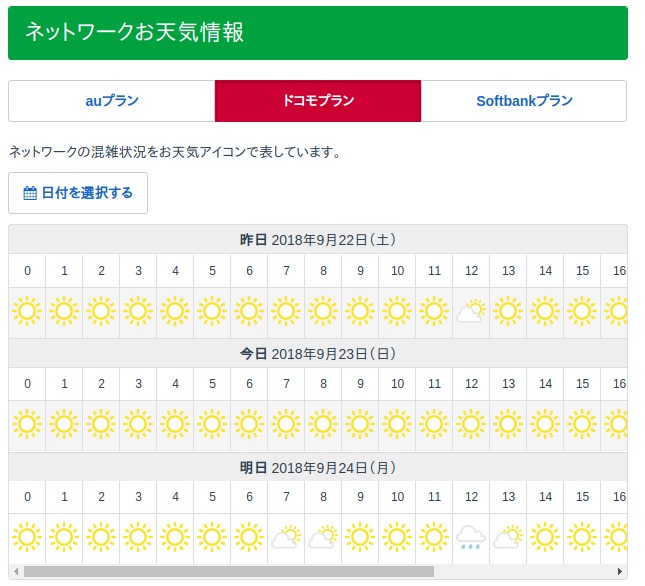Click yesterday's partly cloudy icon at hour 12
The width and height of the screenshot is (645, 586).
(471, 312)
